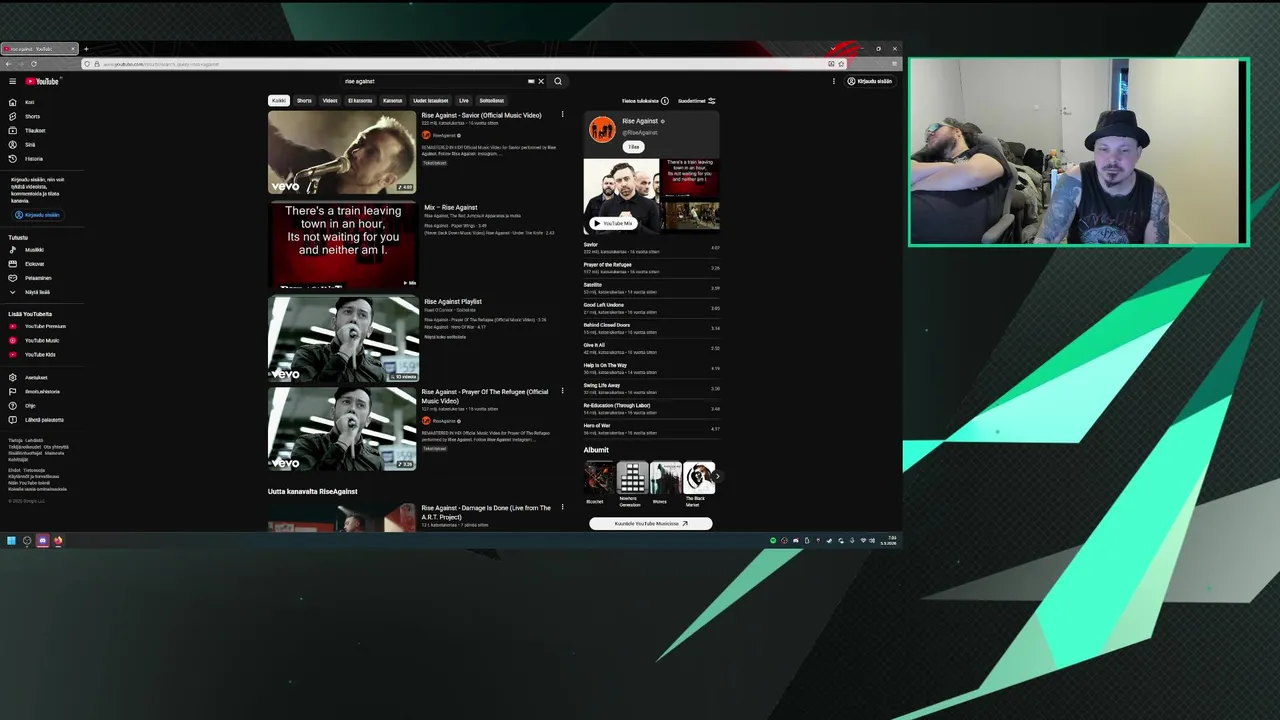Viewport: 1280px width, 720px height.
Task: Select the Soittolistat filter chip
Action: [491, 100]
